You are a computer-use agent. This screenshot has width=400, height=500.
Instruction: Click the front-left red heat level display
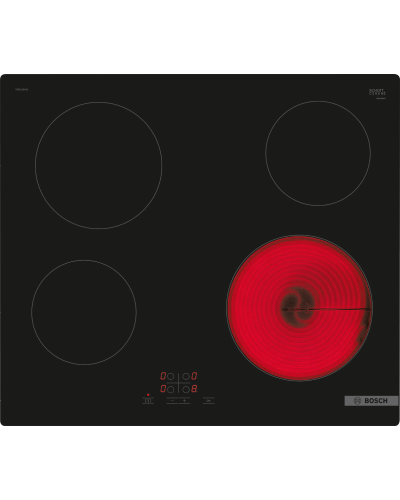click(163, 389)
